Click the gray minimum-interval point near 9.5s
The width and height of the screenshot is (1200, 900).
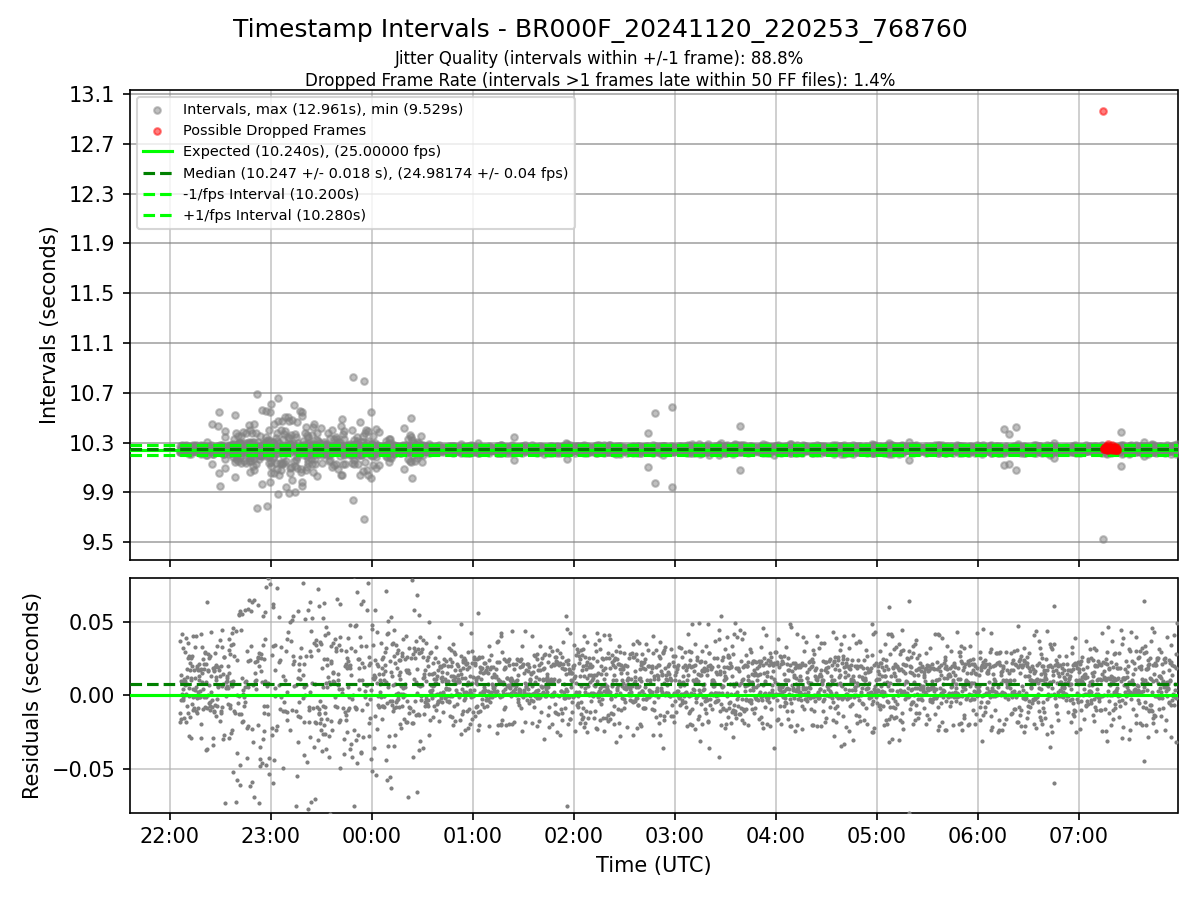pyautogui.click(x=1103, y=539)
